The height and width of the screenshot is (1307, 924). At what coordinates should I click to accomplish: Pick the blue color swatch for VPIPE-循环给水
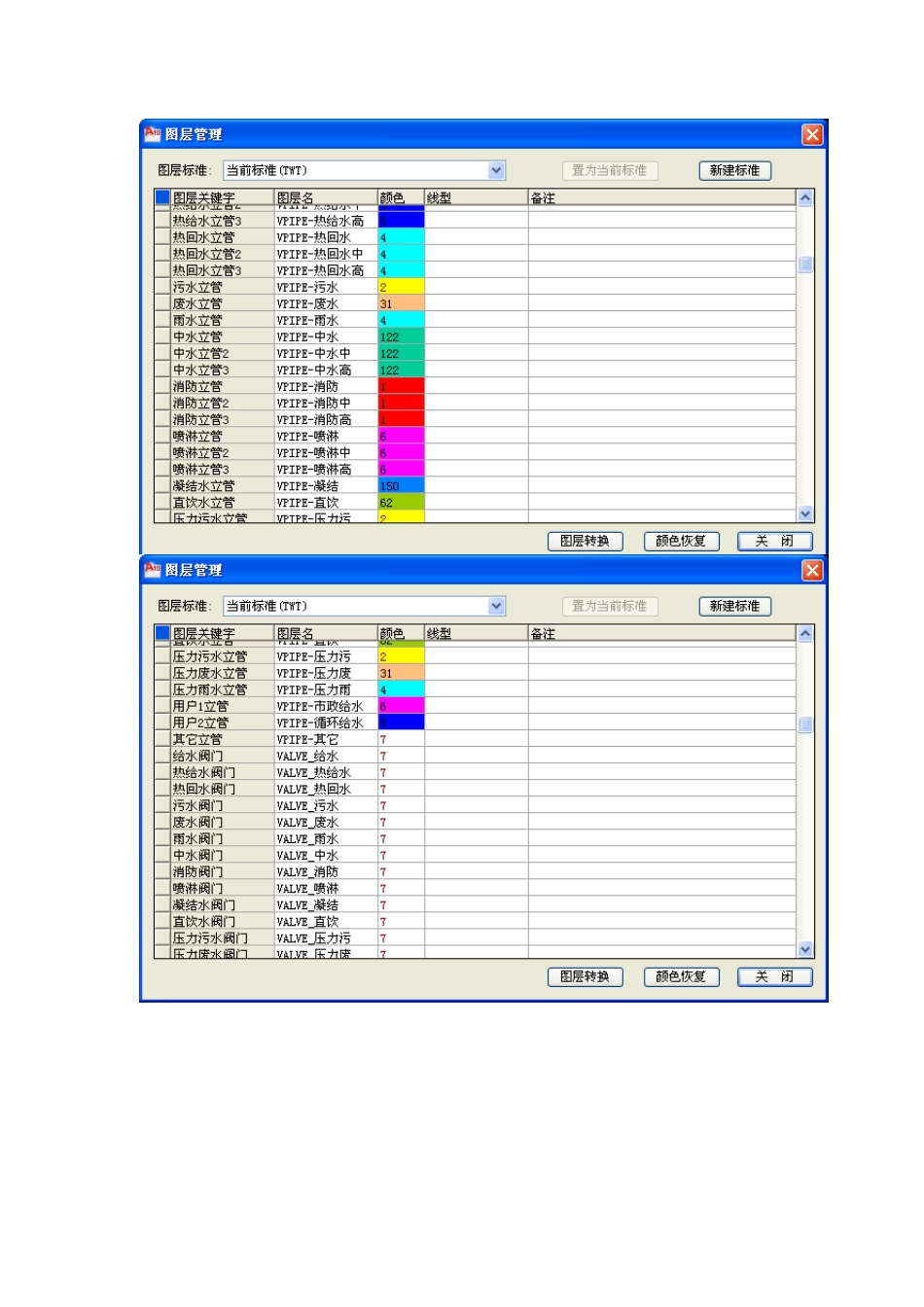[x=401, y=723]
